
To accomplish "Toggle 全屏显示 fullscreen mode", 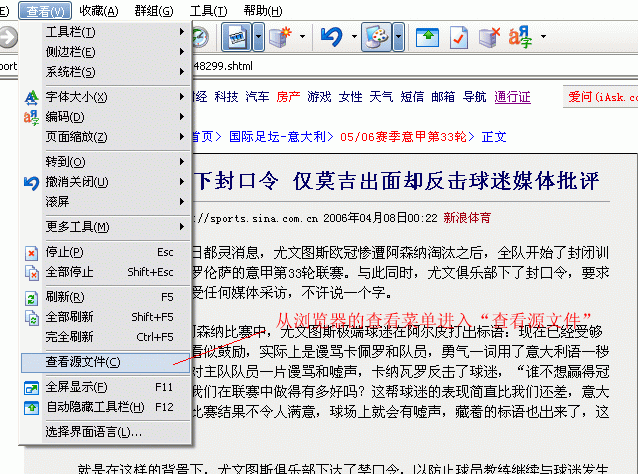I will click(77, 386).
